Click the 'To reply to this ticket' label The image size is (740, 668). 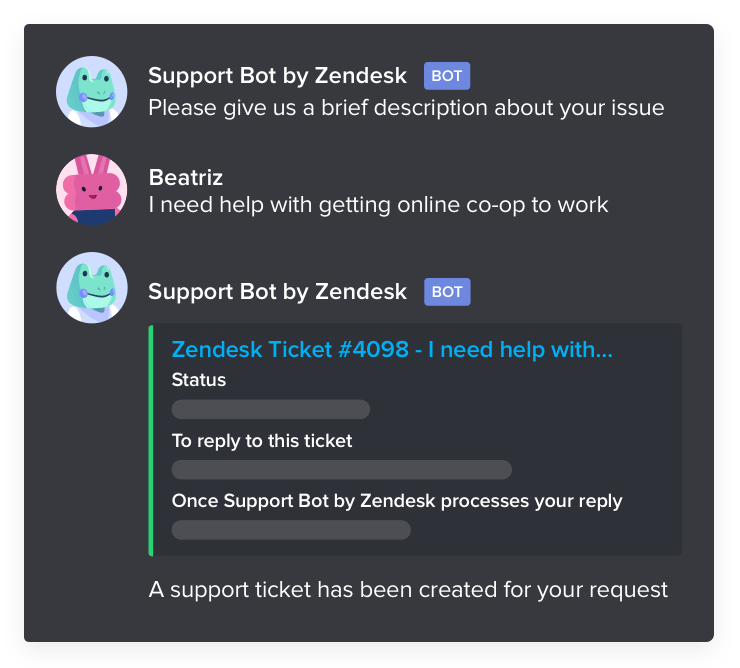coord(262,441)
